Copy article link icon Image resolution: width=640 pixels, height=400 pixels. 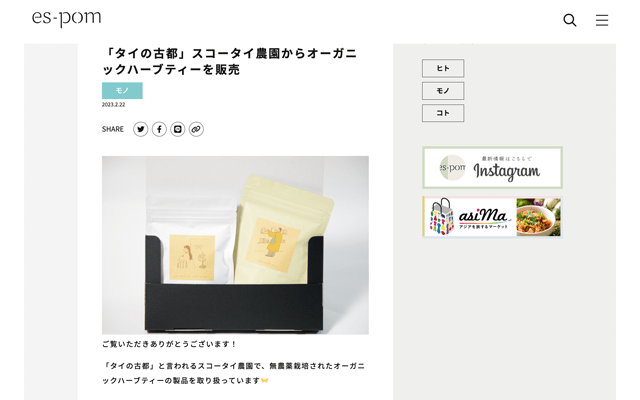pyautogui.click(x=196, y=129)
